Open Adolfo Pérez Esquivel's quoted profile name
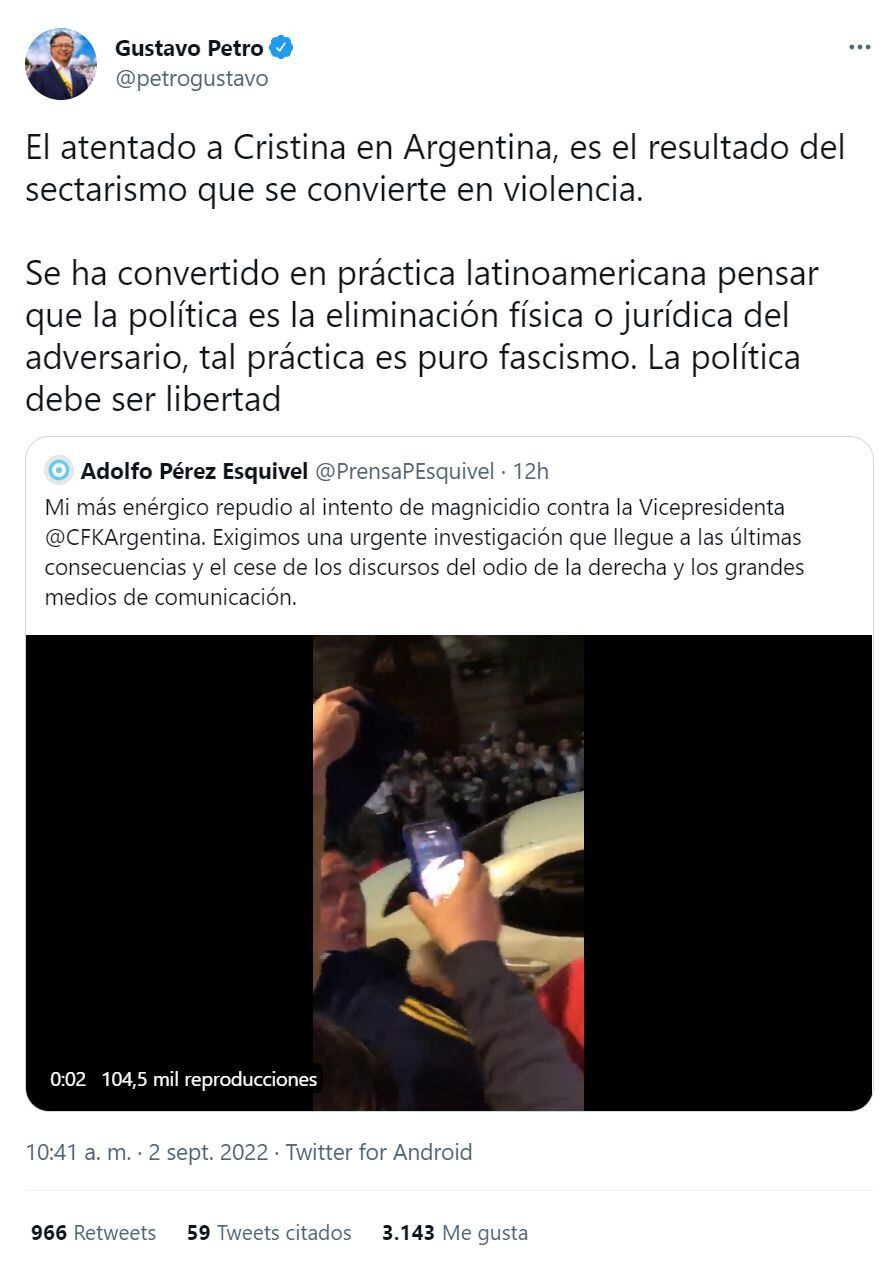Viewport: 884px width, 1262px height. tap(194, 471)
